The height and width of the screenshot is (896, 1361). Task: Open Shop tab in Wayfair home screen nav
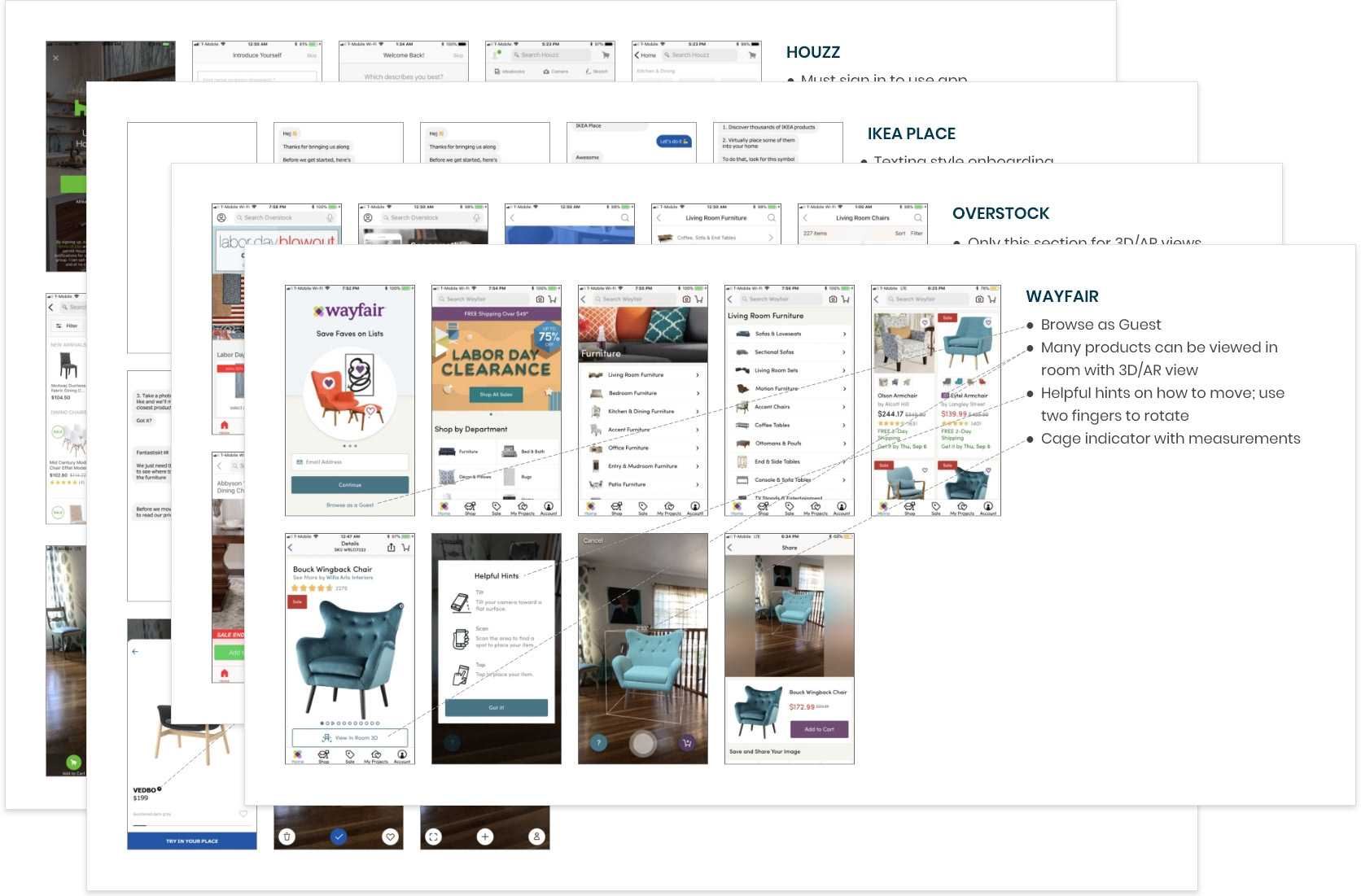[470, 509]
